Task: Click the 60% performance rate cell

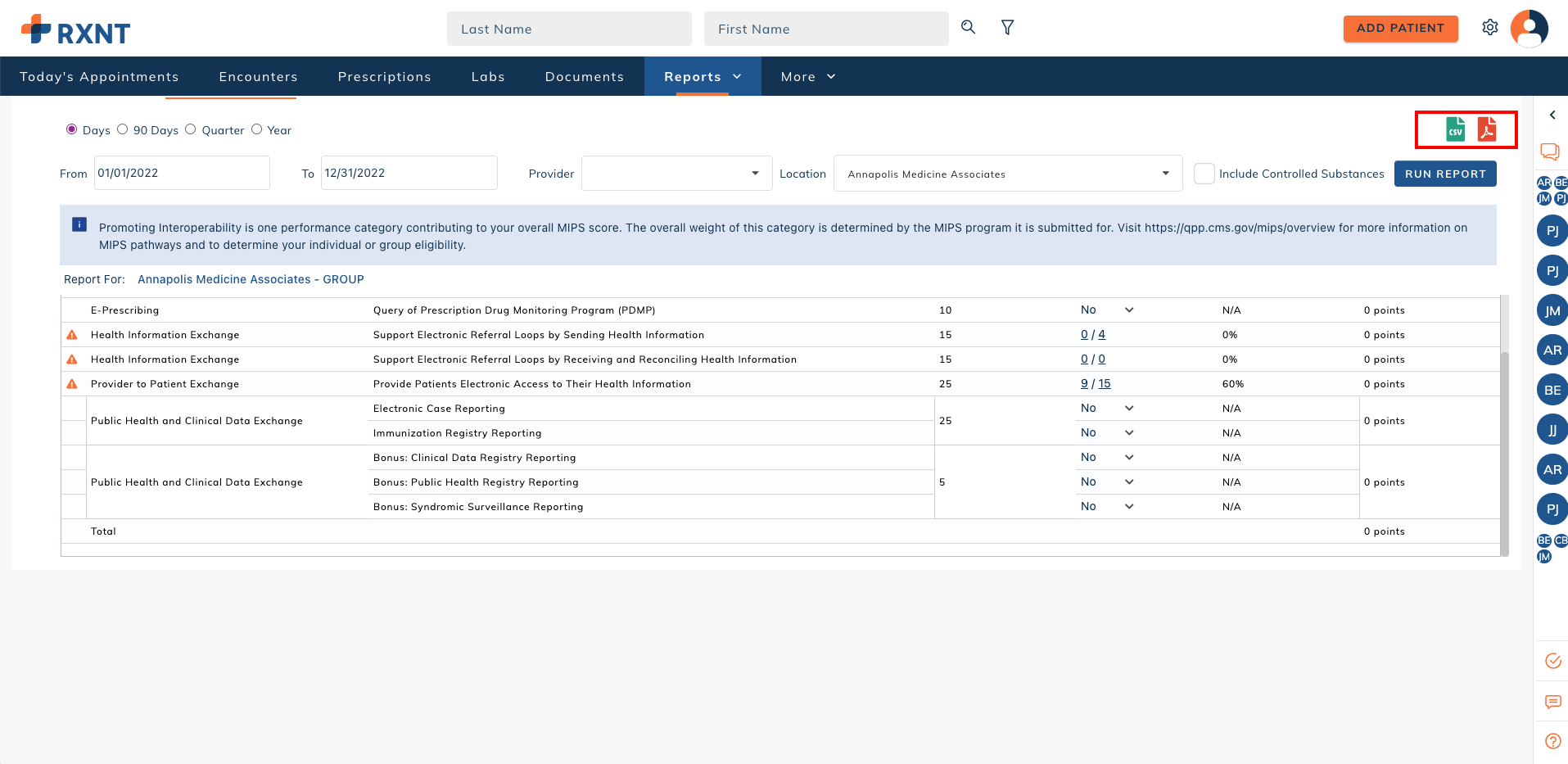Action: [x=1232, y=384]
